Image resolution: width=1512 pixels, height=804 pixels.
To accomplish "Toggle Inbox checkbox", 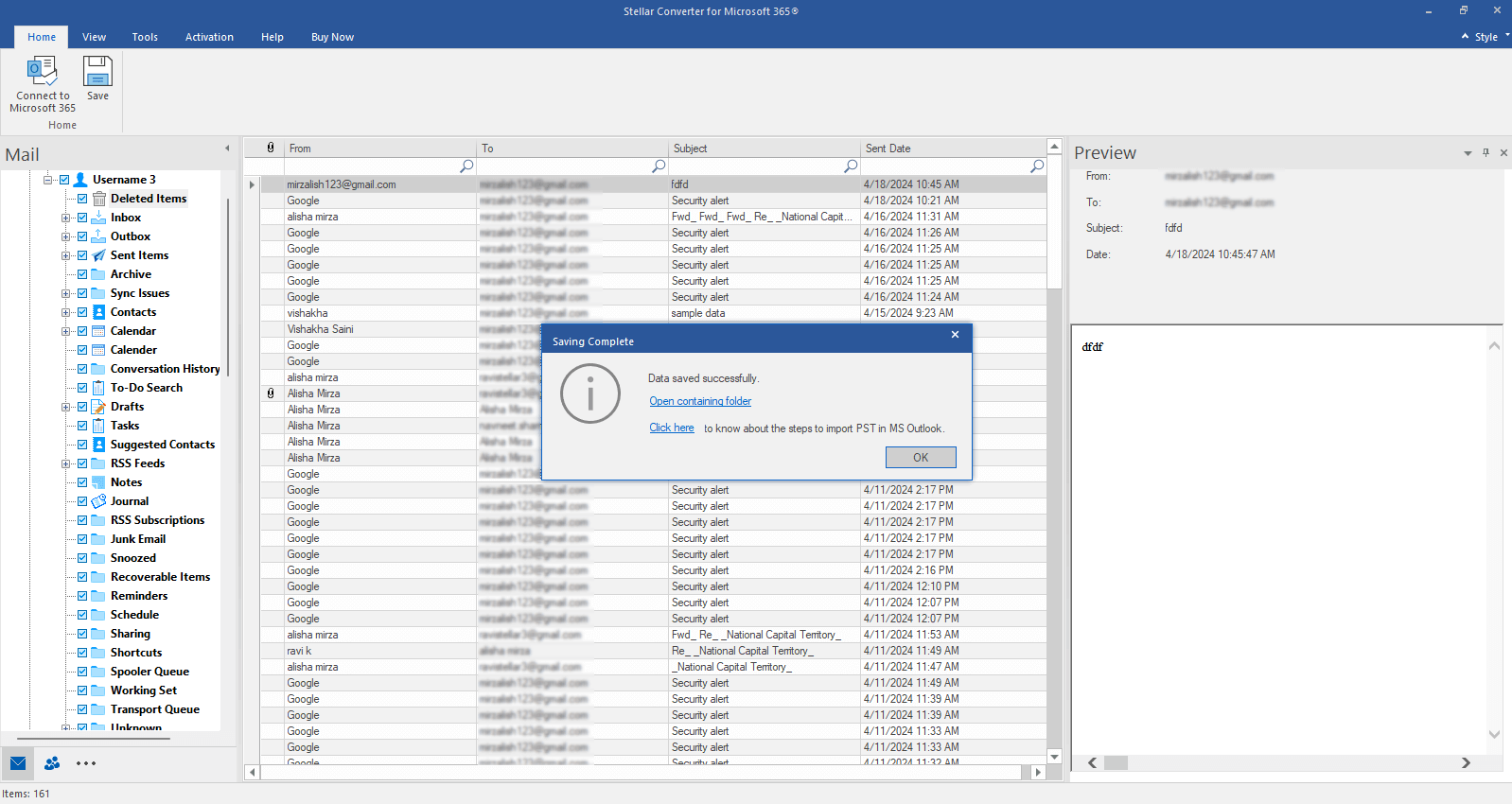I will pyautogui.click(x=82, y=218).
